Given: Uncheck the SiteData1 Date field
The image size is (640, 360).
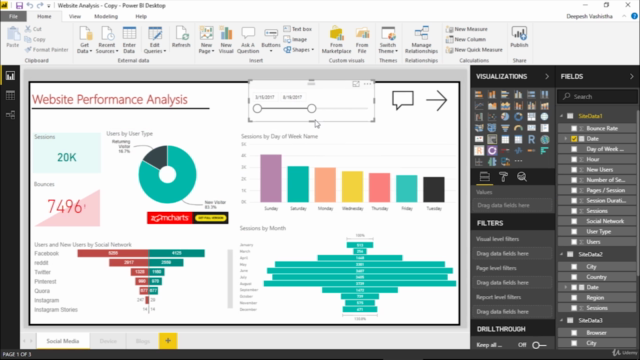Looking at the screenshot, I should pyautogui.click(x=574, y=139).
